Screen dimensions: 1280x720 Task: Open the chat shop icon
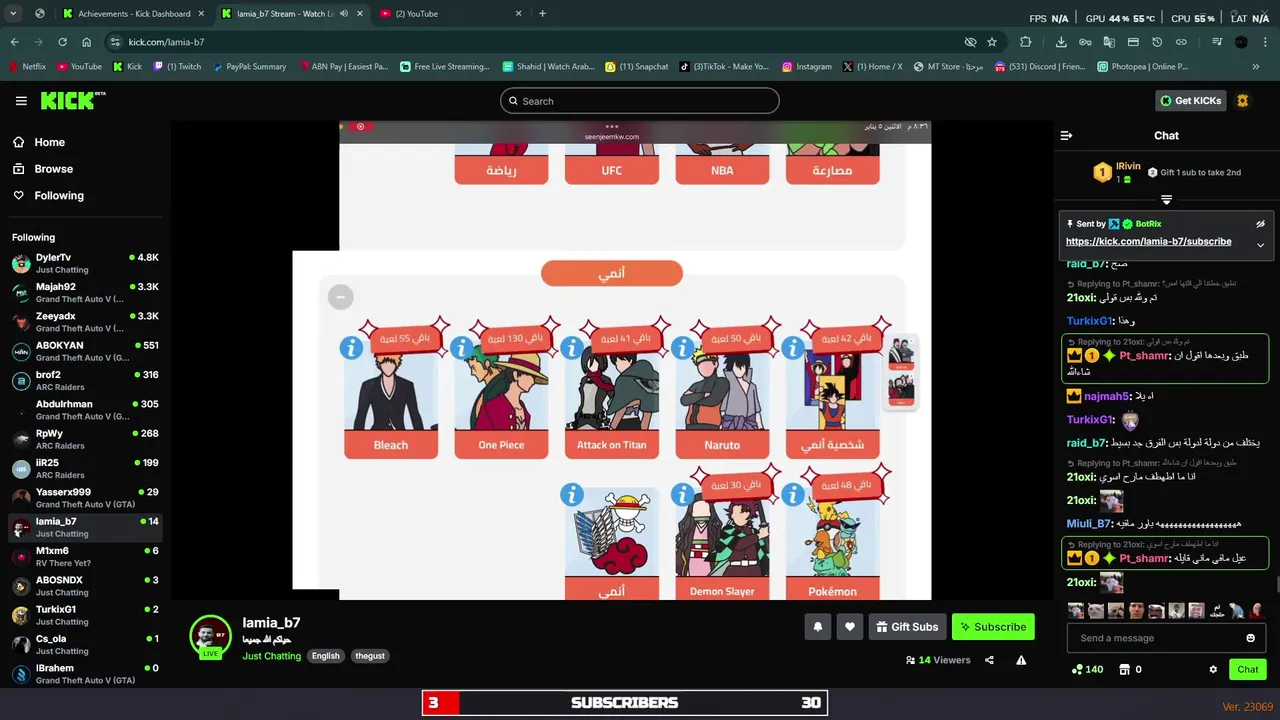(1124, 669)
